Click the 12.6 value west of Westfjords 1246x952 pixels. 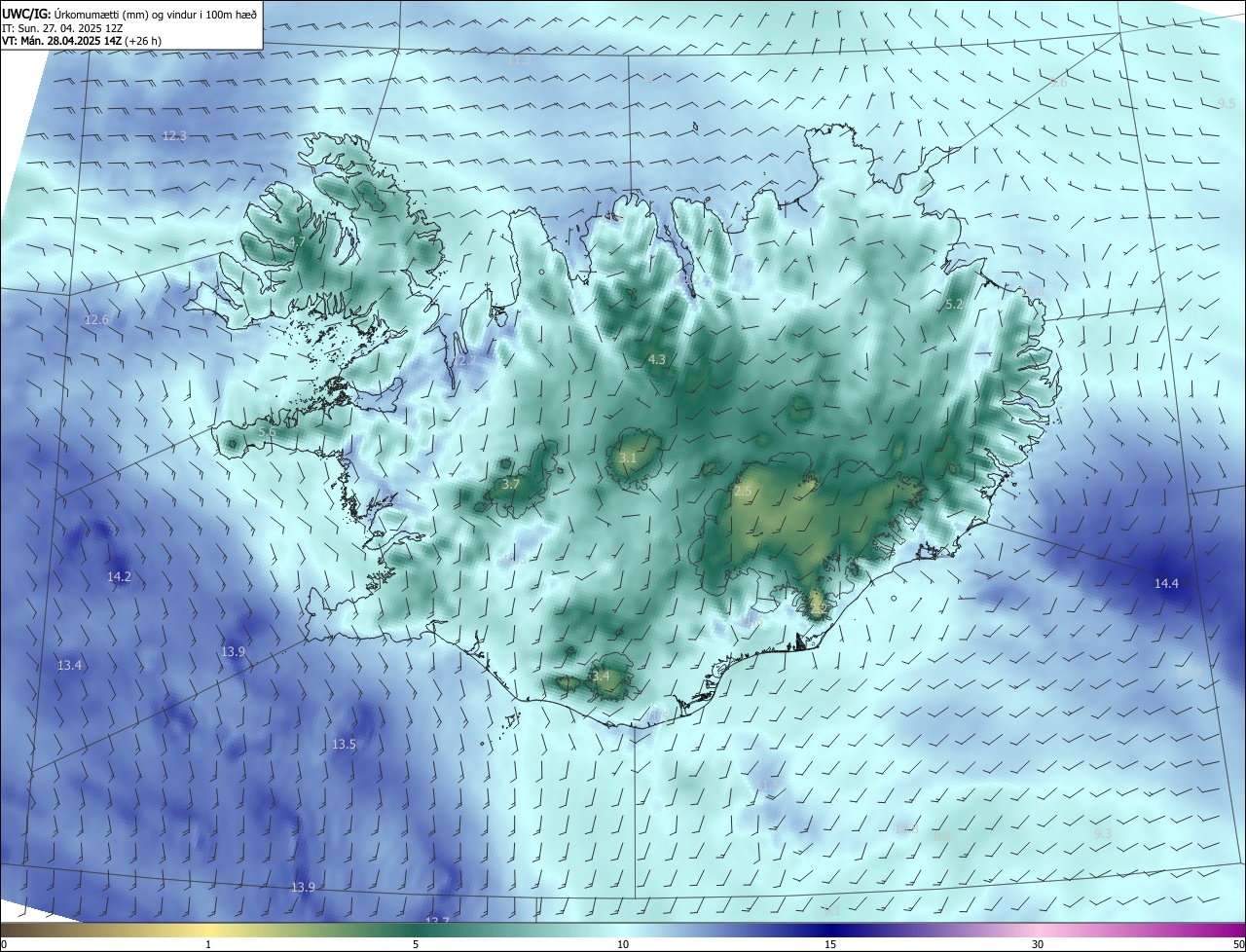tap(96, 320)
